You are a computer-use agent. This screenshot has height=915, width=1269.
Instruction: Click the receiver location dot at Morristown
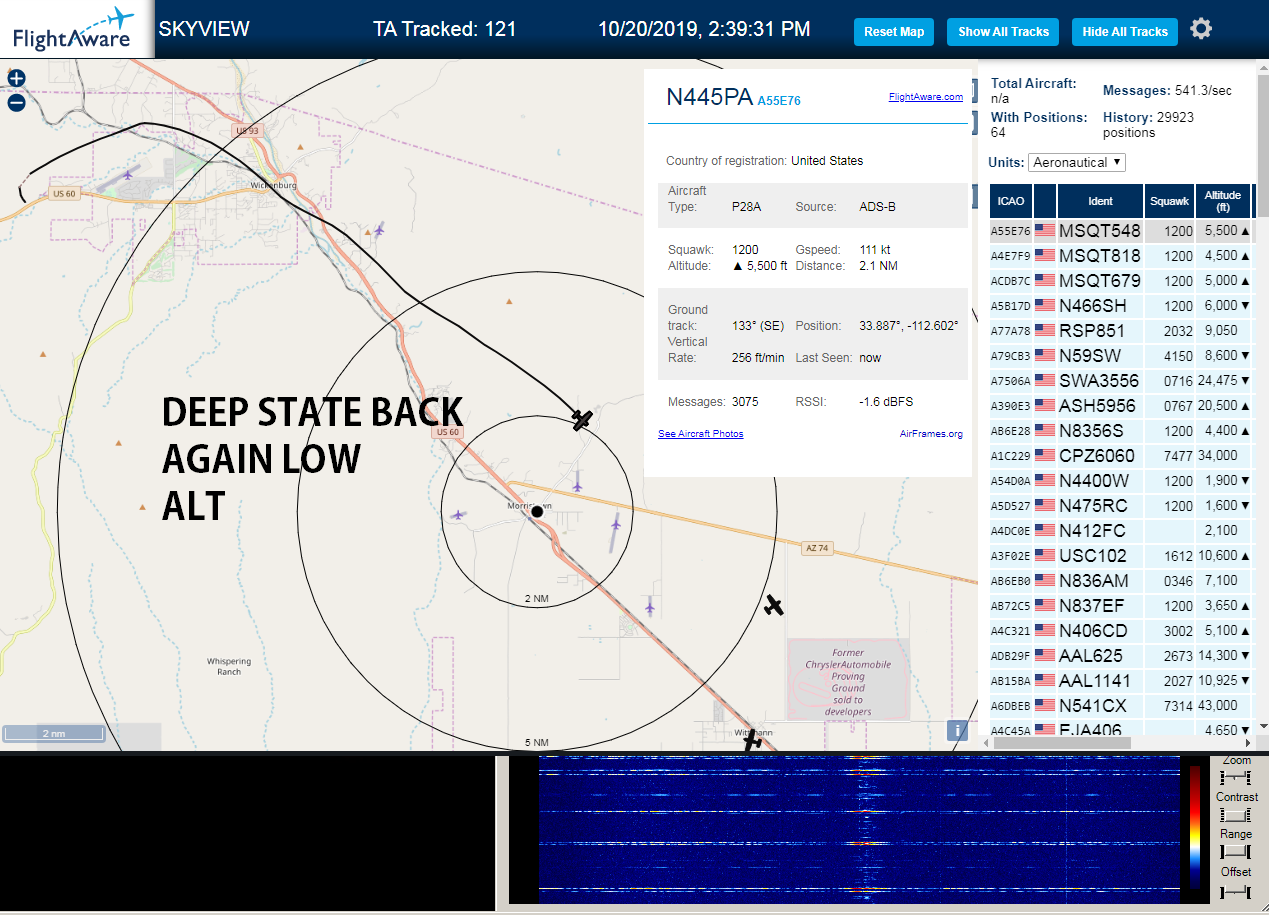[537, 511]
